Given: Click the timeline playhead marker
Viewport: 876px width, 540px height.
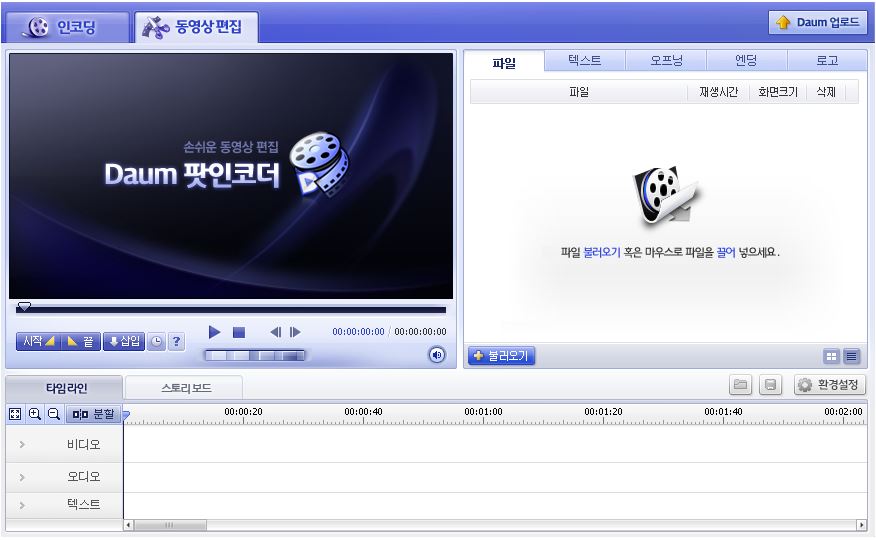Looking at the screenshot, I should click(126, 415).
